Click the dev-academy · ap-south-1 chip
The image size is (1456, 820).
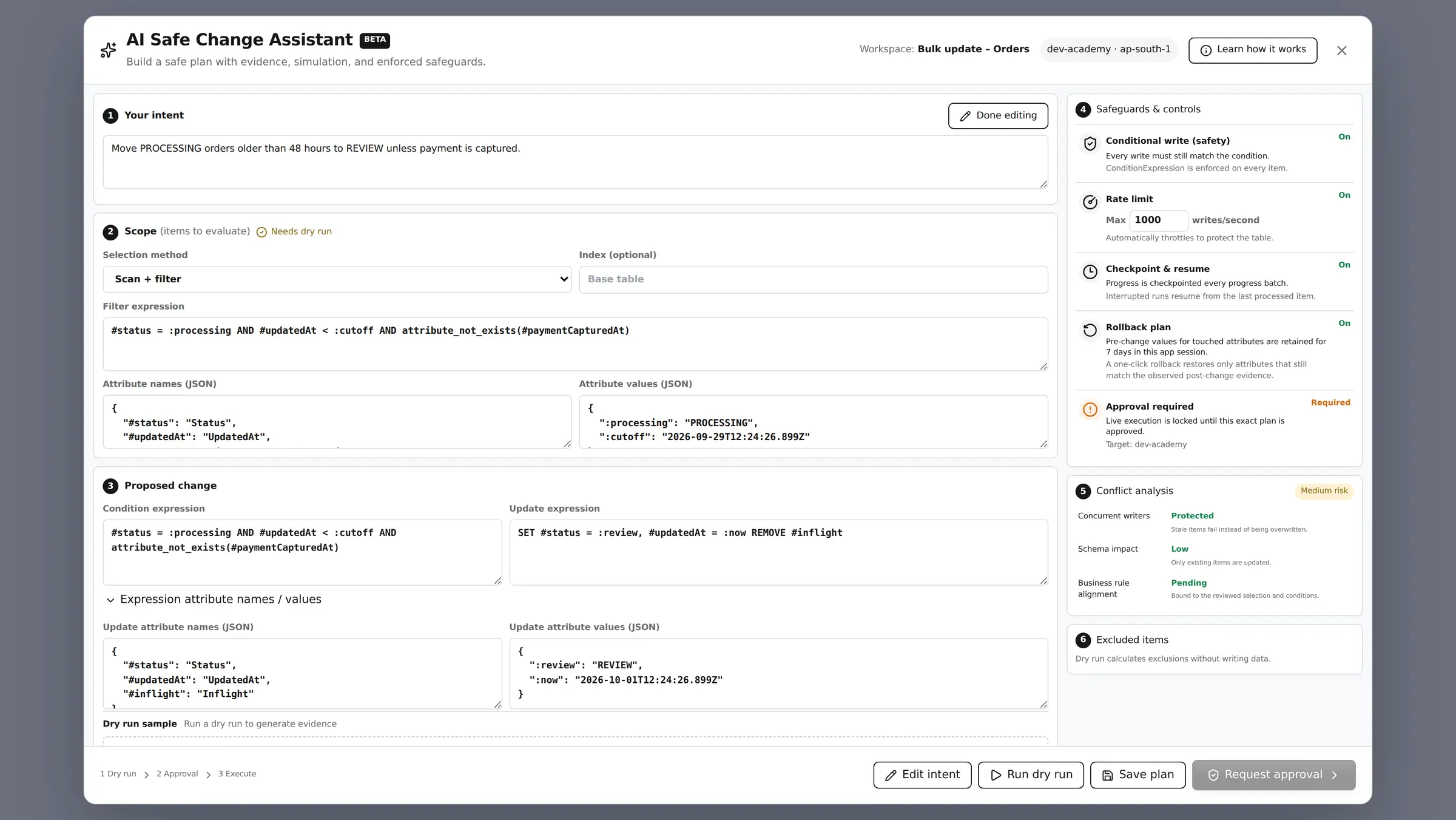coord(1108,49)
